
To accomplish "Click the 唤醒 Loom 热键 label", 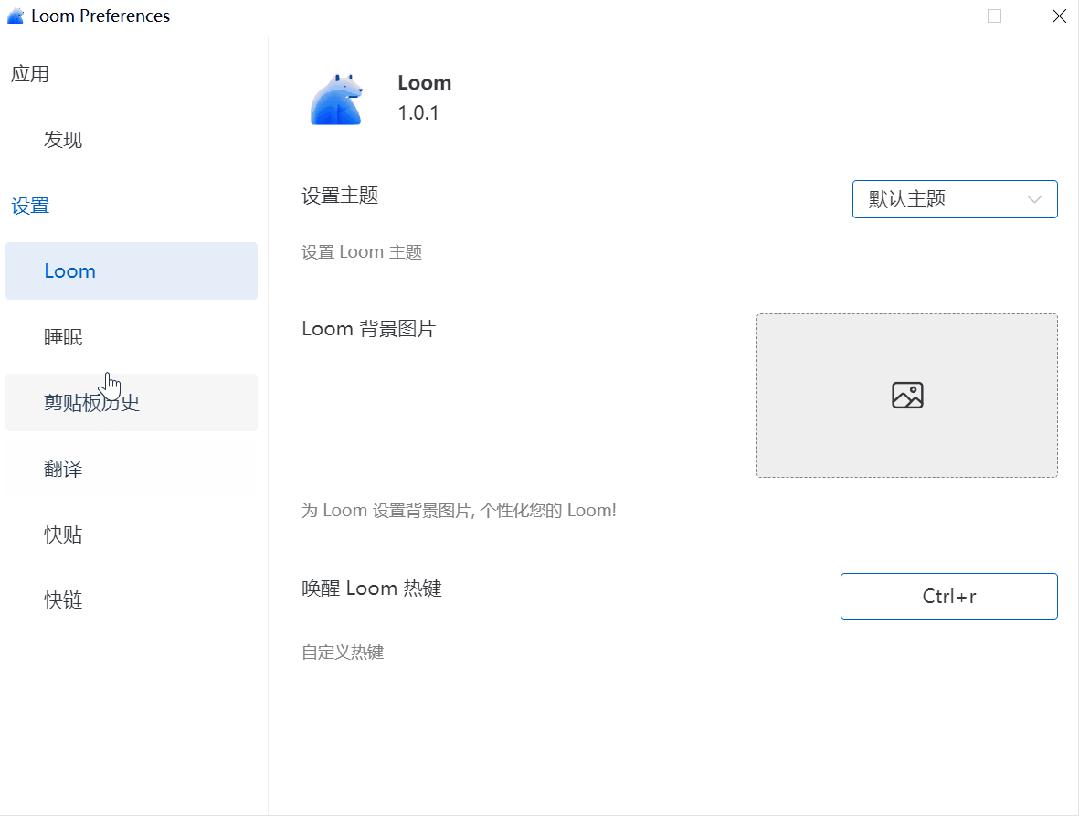I will click(x=371, y=588).
